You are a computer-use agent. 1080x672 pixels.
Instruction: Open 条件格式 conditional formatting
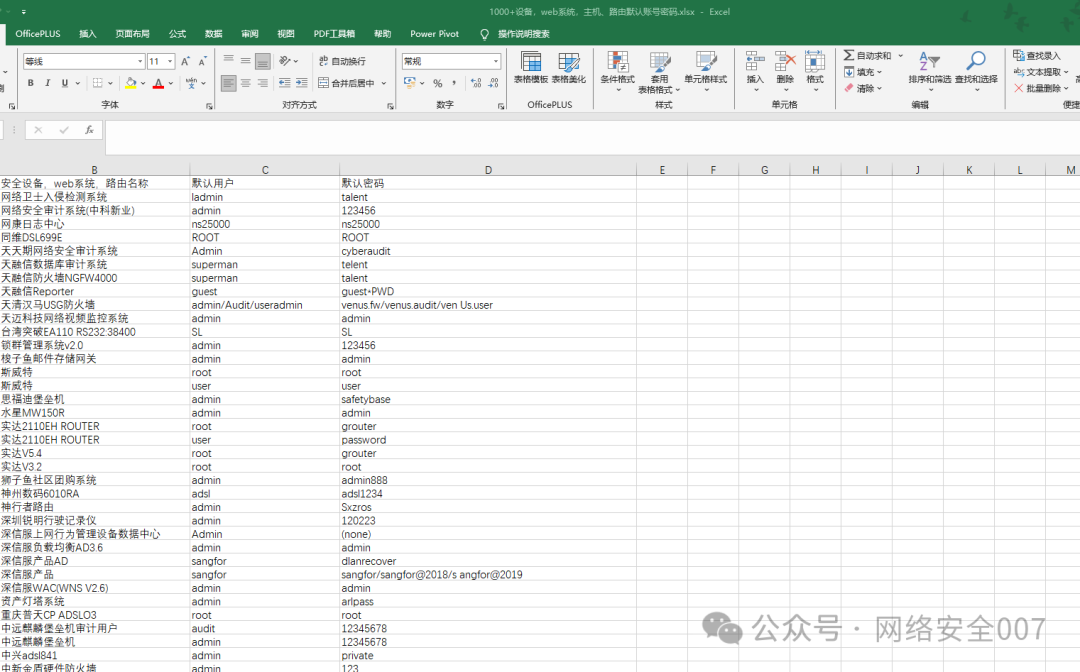pos(617,71)
